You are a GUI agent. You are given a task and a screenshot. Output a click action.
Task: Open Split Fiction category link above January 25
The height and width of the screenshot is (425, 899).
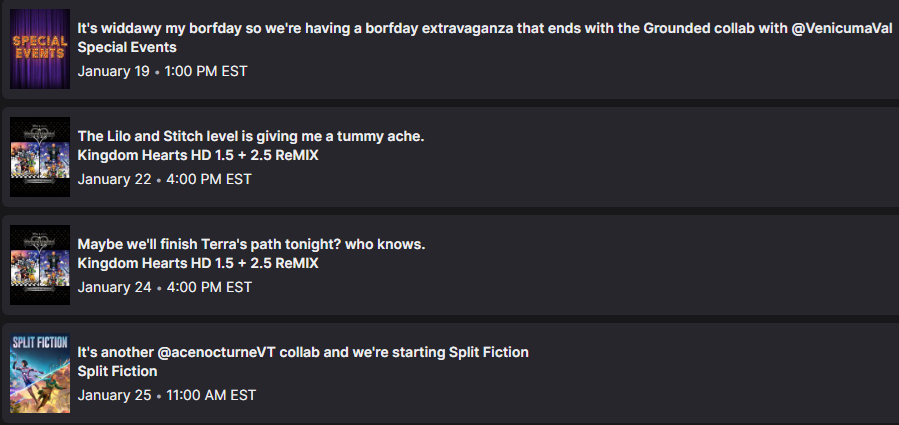click(x=117, y=371)
